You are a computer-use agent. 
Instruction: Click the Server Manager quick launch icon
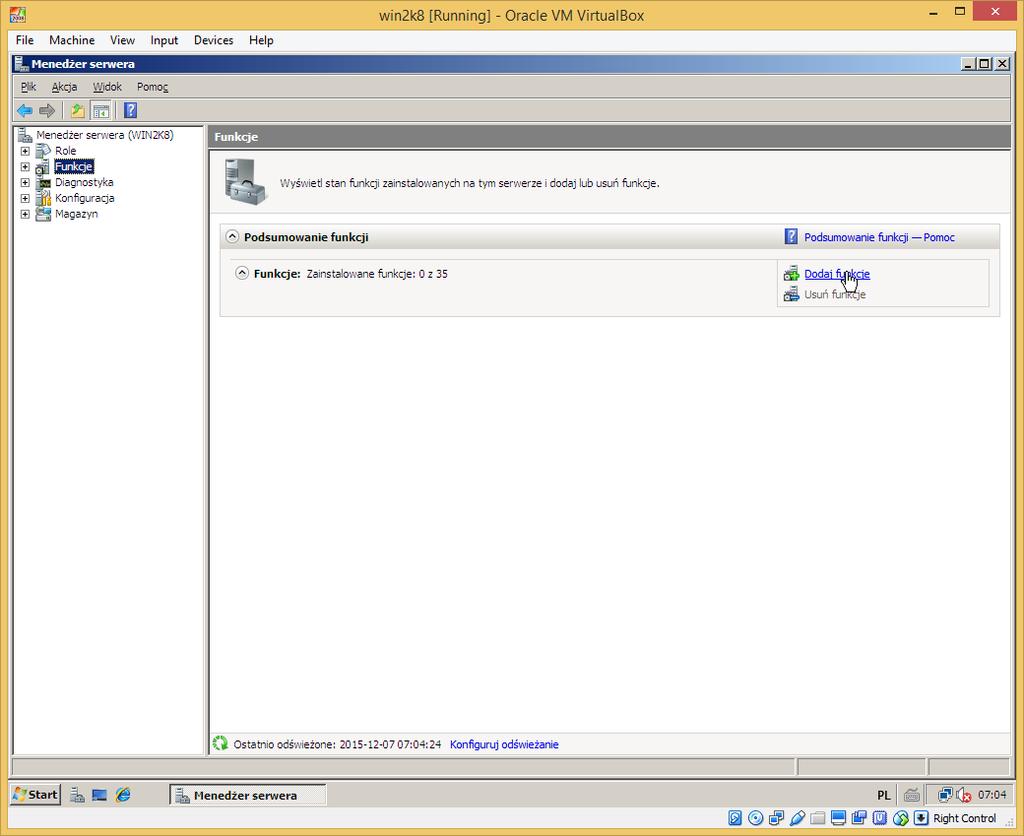(77, 795)
